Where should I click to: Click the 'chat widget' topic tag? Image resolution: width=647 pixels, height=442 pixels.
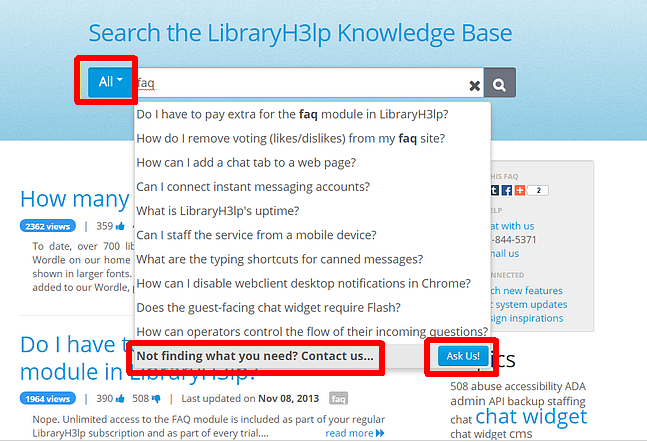[531, 417]
